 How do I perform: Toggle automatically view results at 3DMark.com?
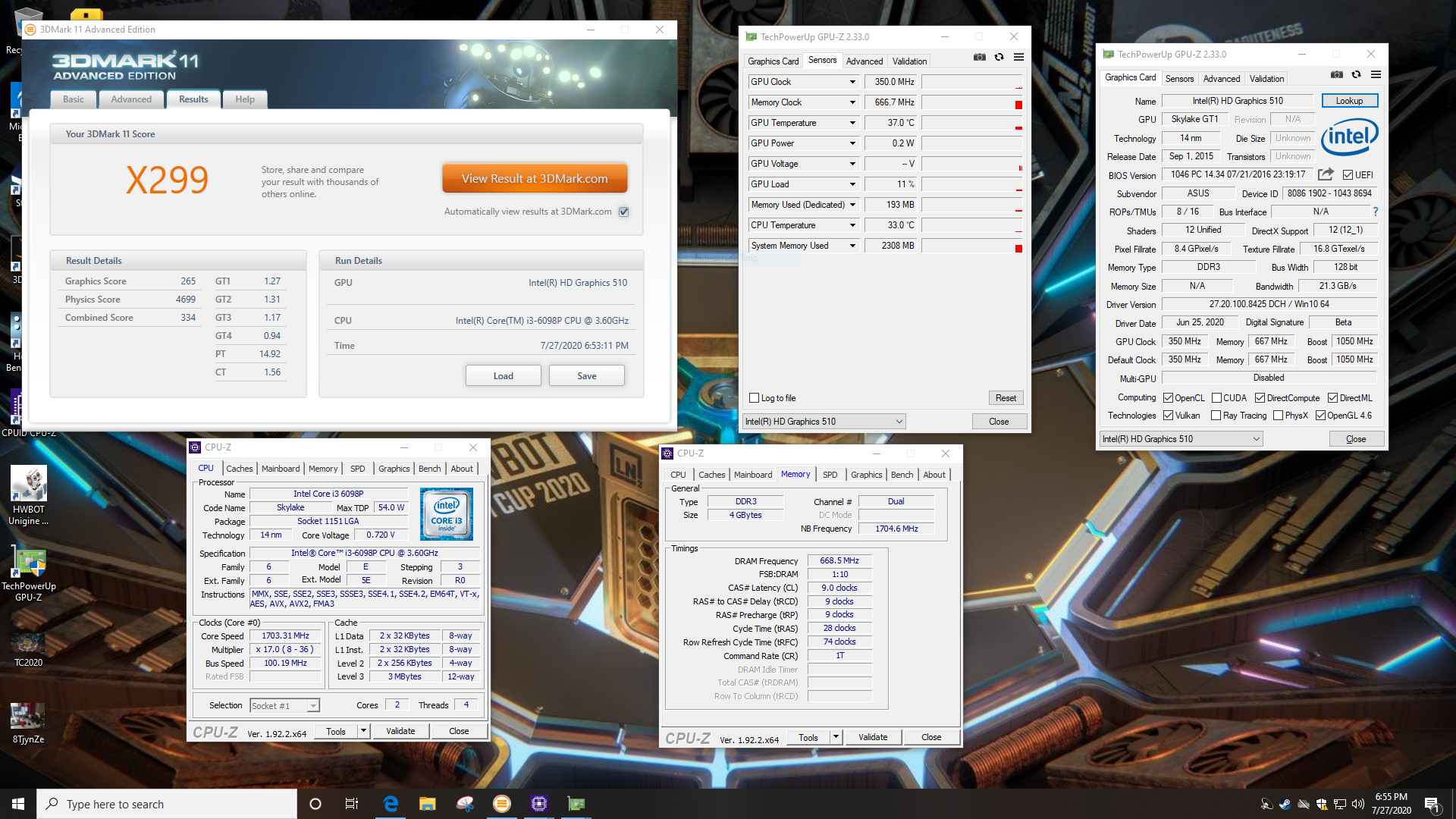(x=623, y=212)
